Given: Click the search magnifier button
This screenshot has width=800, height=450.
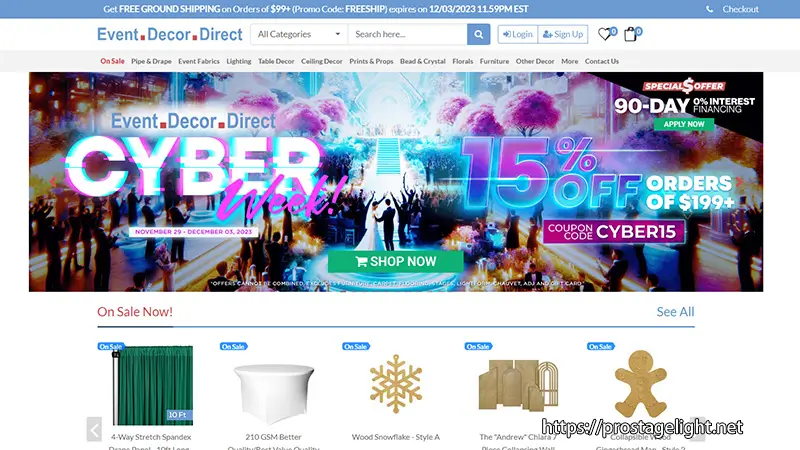Looking at the screenshot, I should (478, 34).
